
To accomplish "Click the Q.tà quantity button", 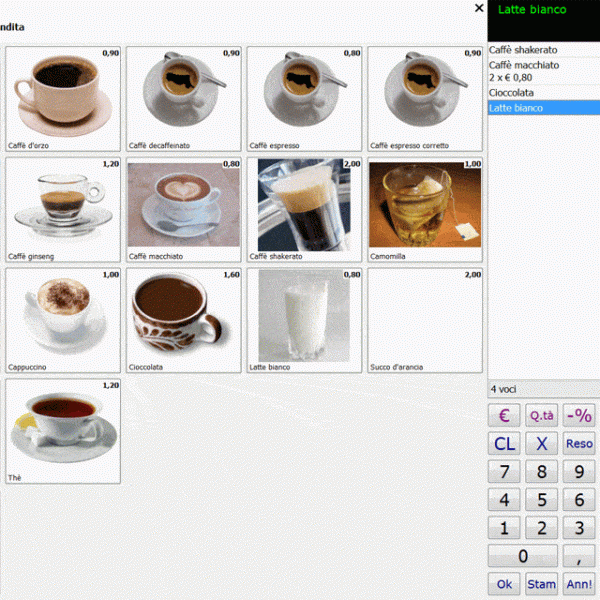I will (x=542, y=416).
